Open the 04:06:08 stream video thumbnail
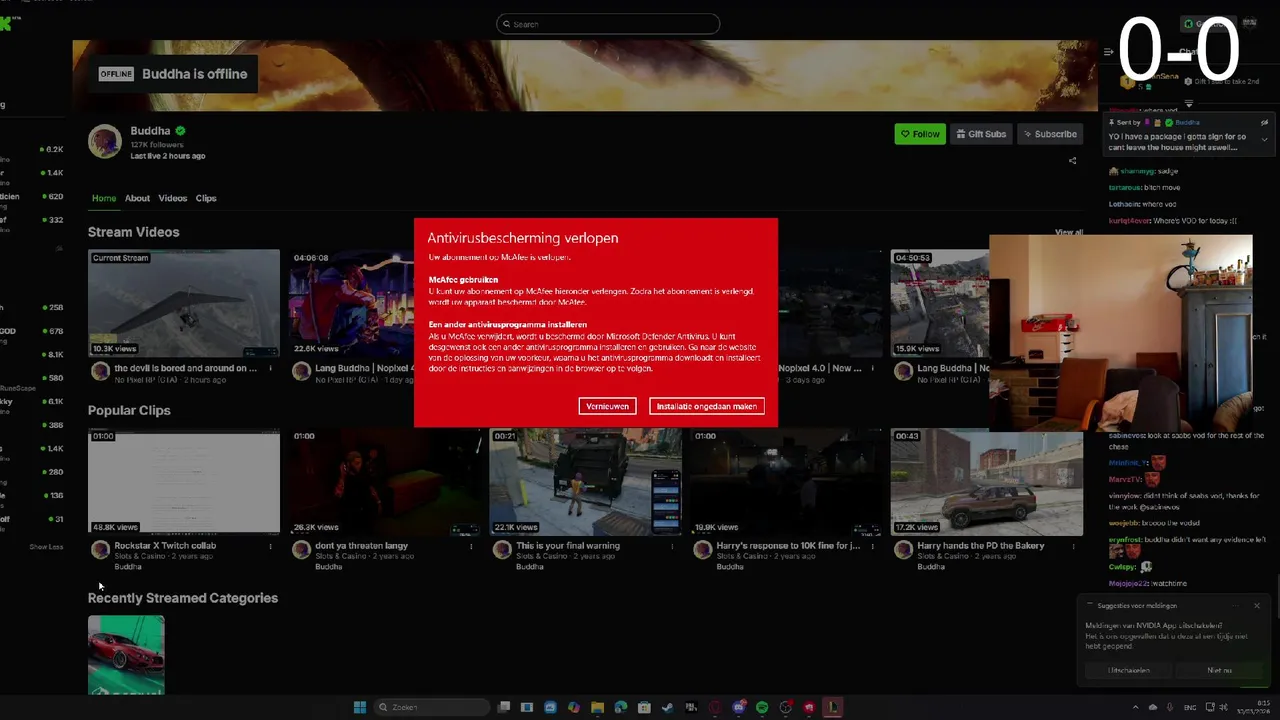This screenshot has height=720, width=1280. click(352, 303)
